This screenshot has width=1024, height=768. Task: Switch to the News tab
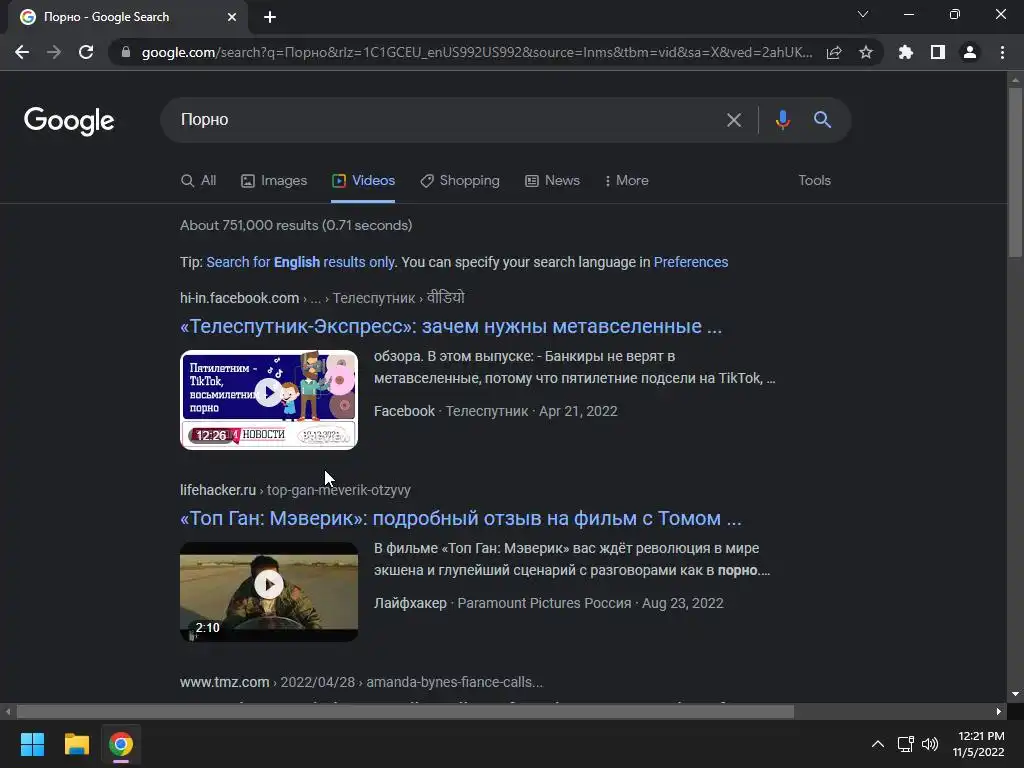point(552,181)
